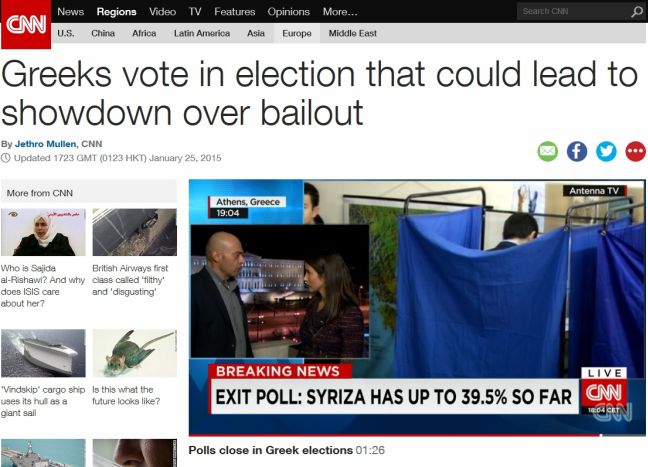Share article on Facebook
Image resolution: width=648 pixels, height=467 pixels.
[x=577, y=151]
